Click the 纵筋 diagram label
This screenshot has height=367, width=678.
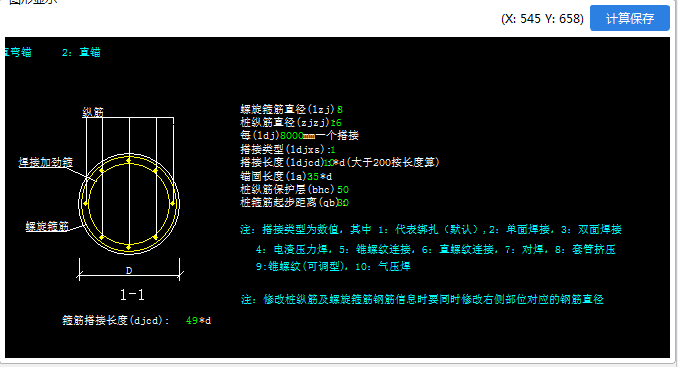point(93,112)
